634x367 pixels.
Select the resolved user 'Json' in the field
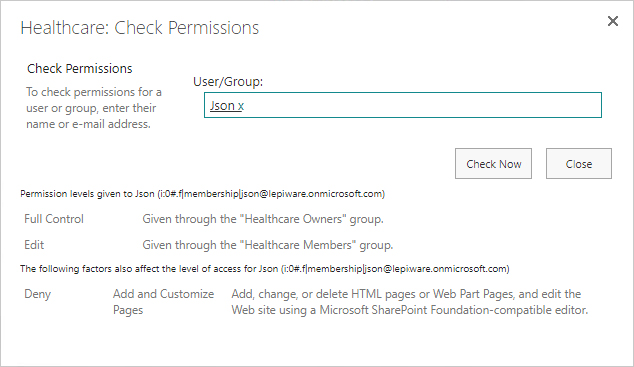(x=222, y=105)
